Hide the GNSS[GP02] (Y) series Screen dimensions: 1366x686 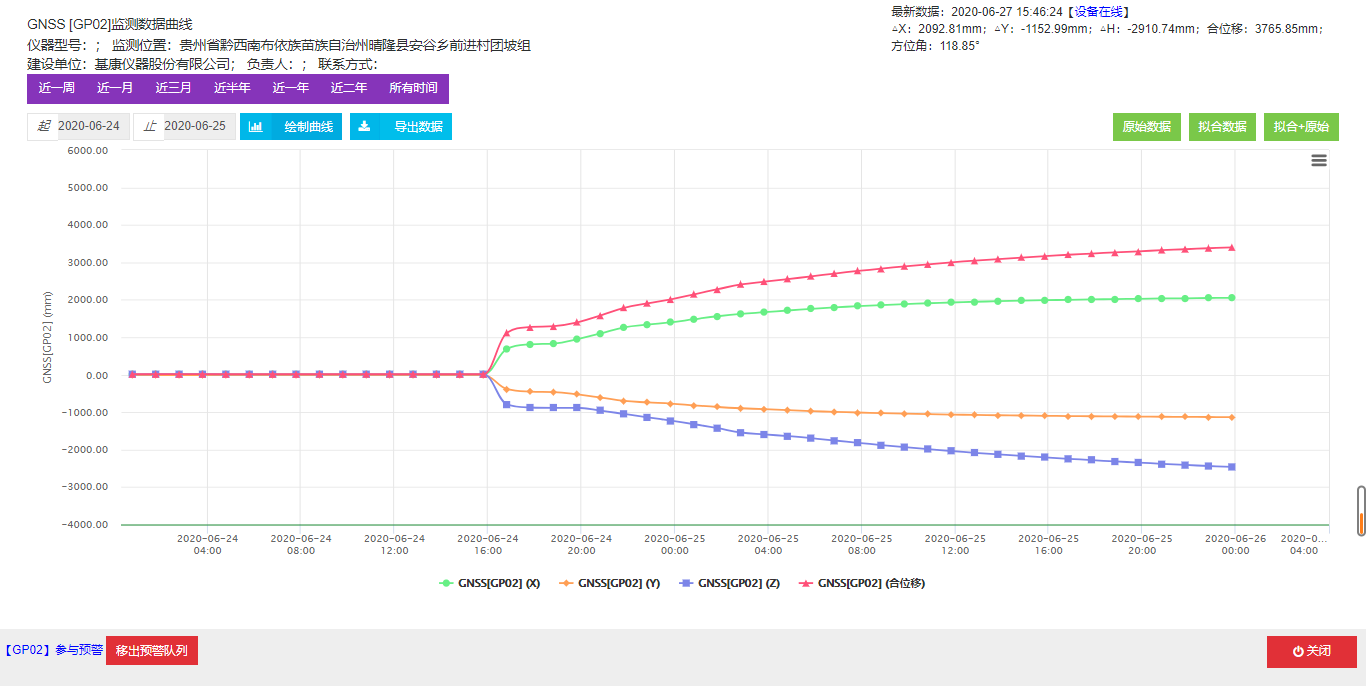tap(610, 583)
